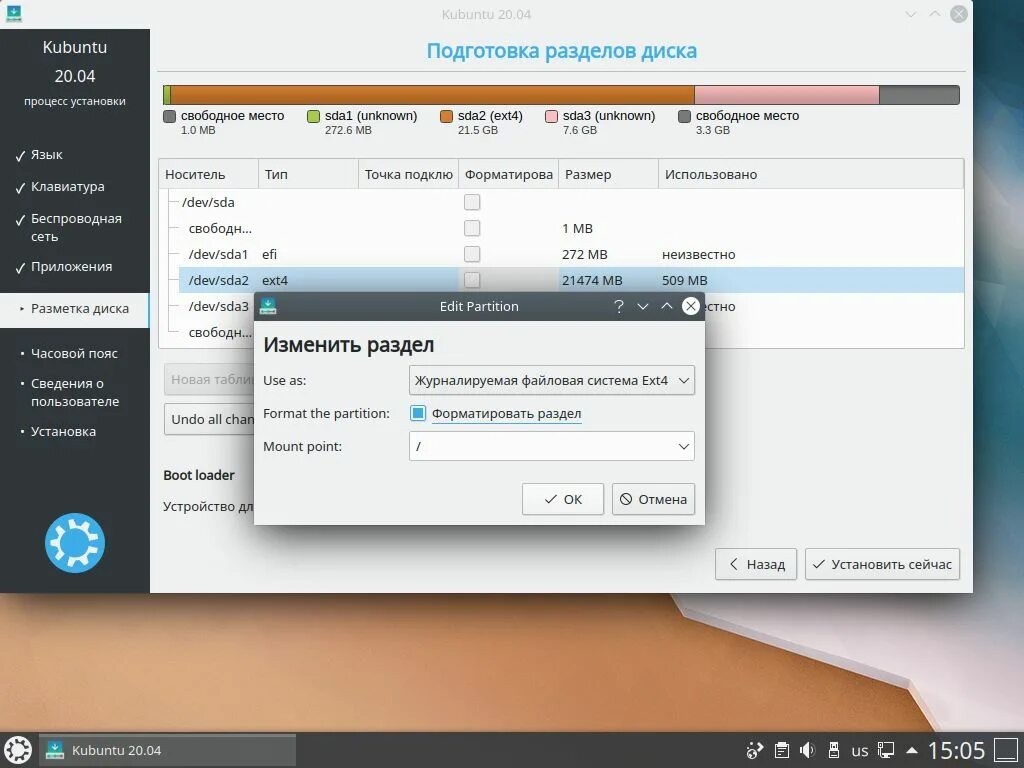Select the /dev/sda3 partition row
1024x768 pixels.
(x=219, y=306)
